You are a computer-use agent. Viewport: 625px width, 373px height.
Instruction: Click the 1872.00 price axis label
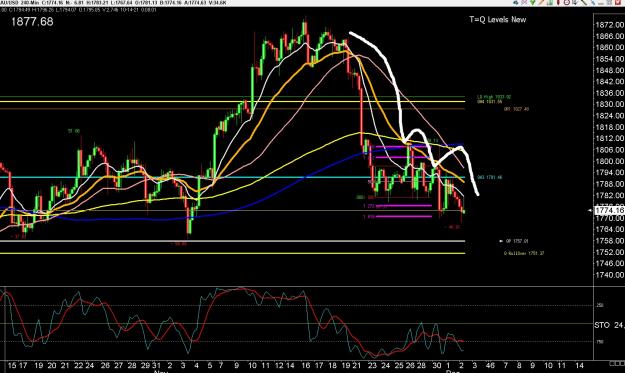(609, 25)
